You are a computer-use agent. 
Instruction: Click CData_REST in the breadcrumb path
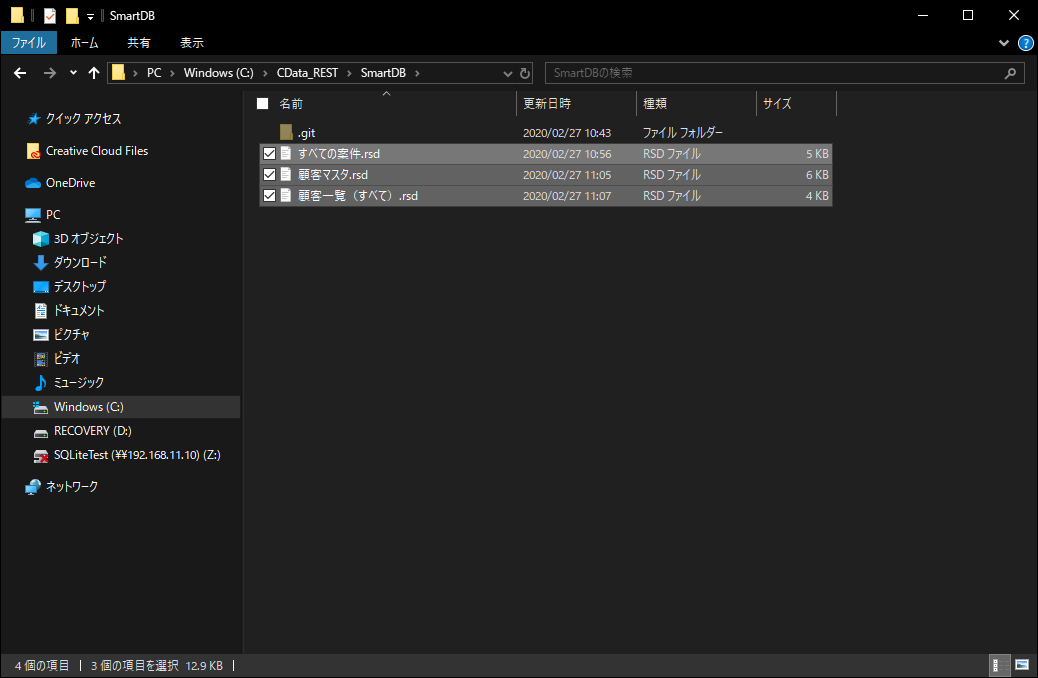(307, 73)
